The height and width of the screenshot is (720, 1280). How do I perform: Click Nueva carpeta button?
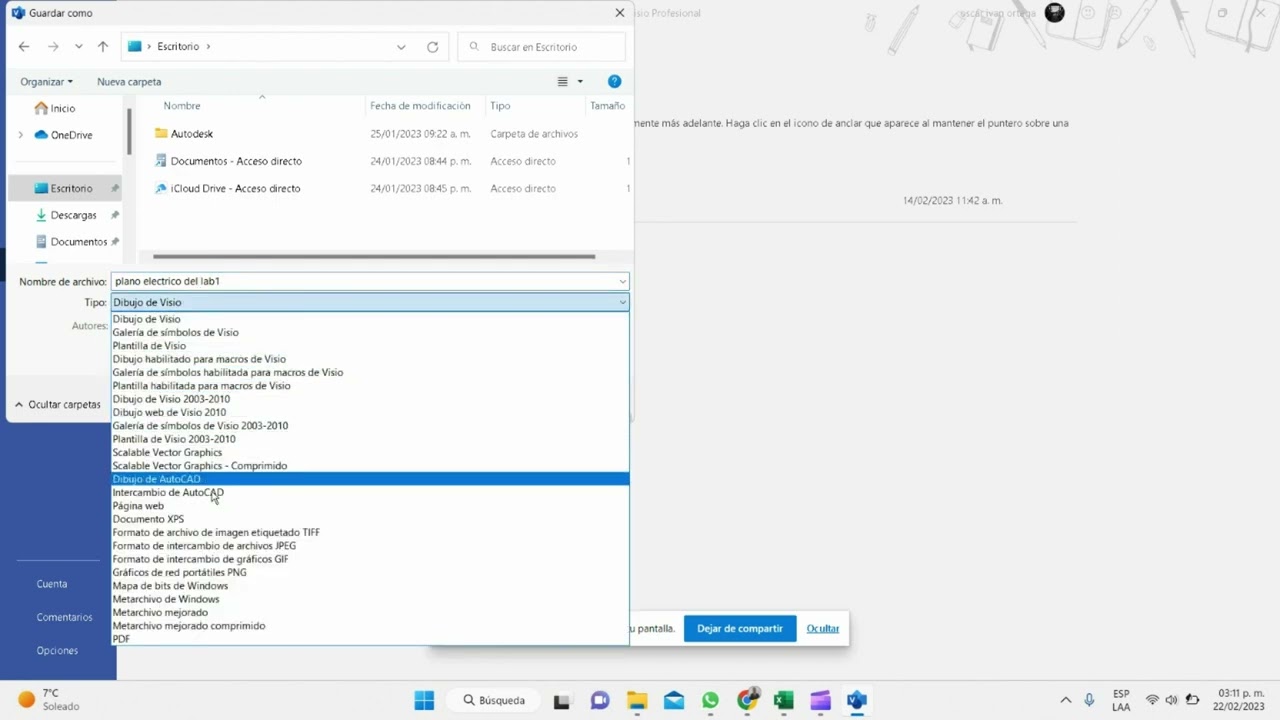click(x=129, y=82)
